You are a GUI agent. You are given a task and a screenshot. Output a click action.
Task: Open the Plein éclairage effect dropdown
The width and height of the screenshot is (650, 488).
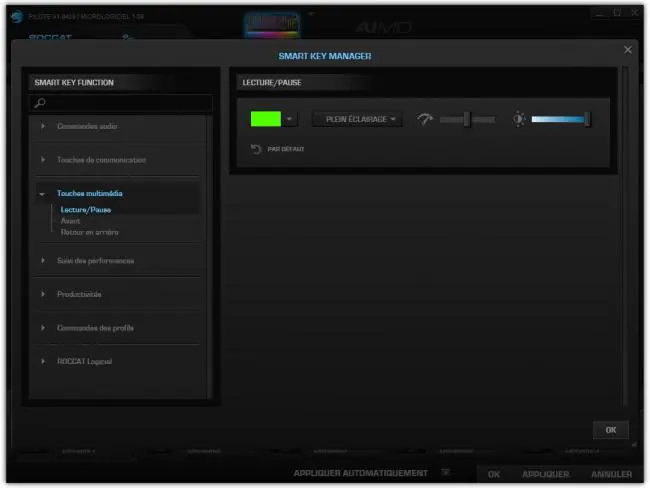[357, 119]
